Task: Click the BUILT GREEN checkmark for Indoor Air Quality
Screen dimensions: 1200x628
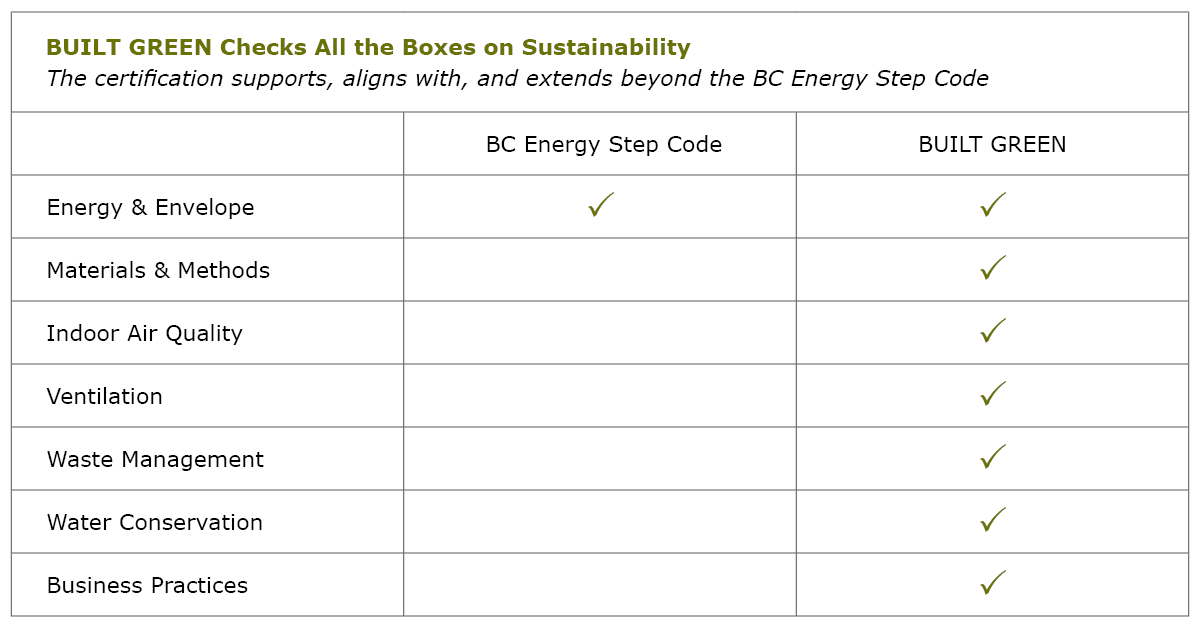Action: [992, 332]
